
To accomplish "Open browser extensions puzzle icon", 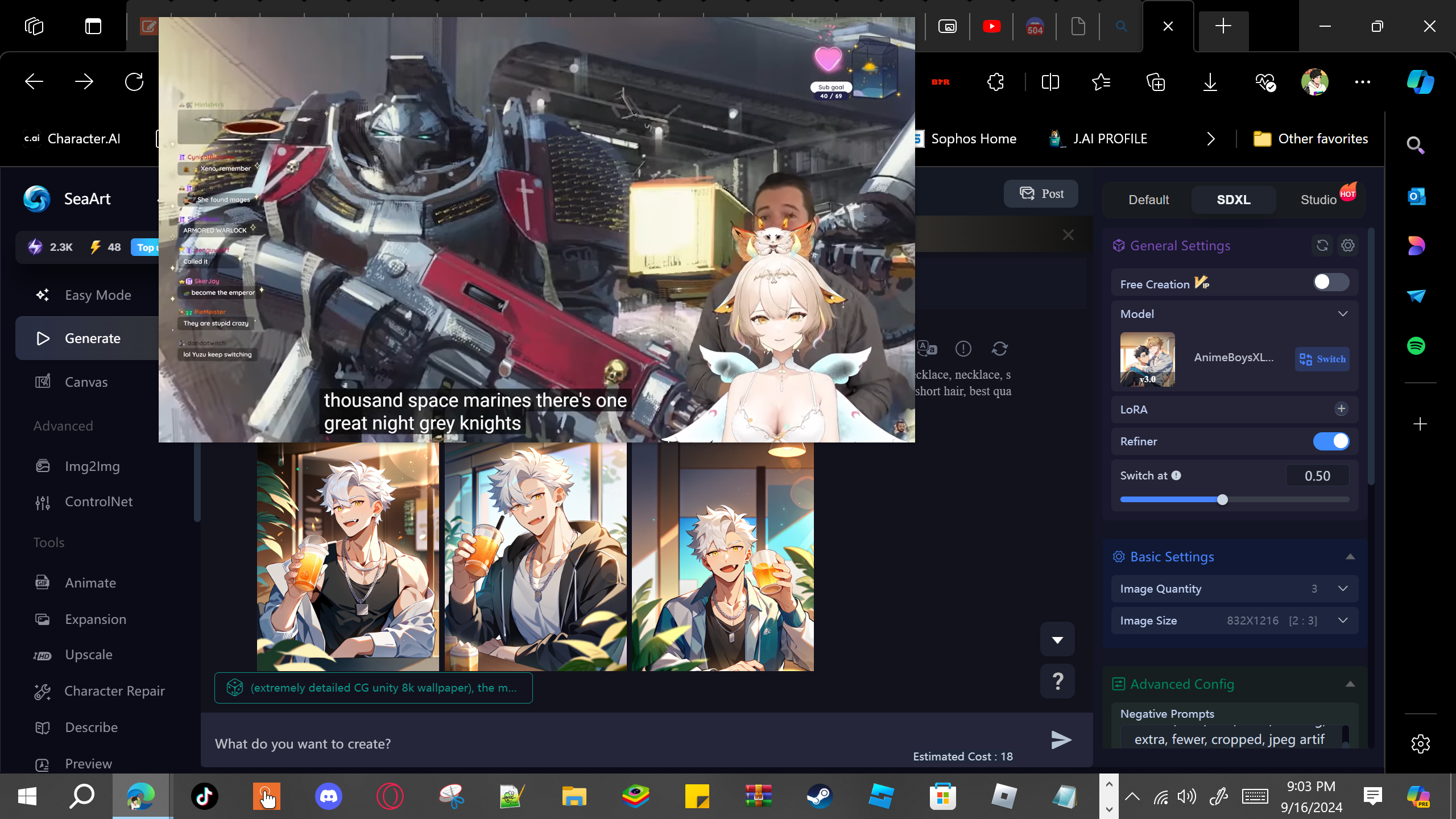I will (996, 82).
